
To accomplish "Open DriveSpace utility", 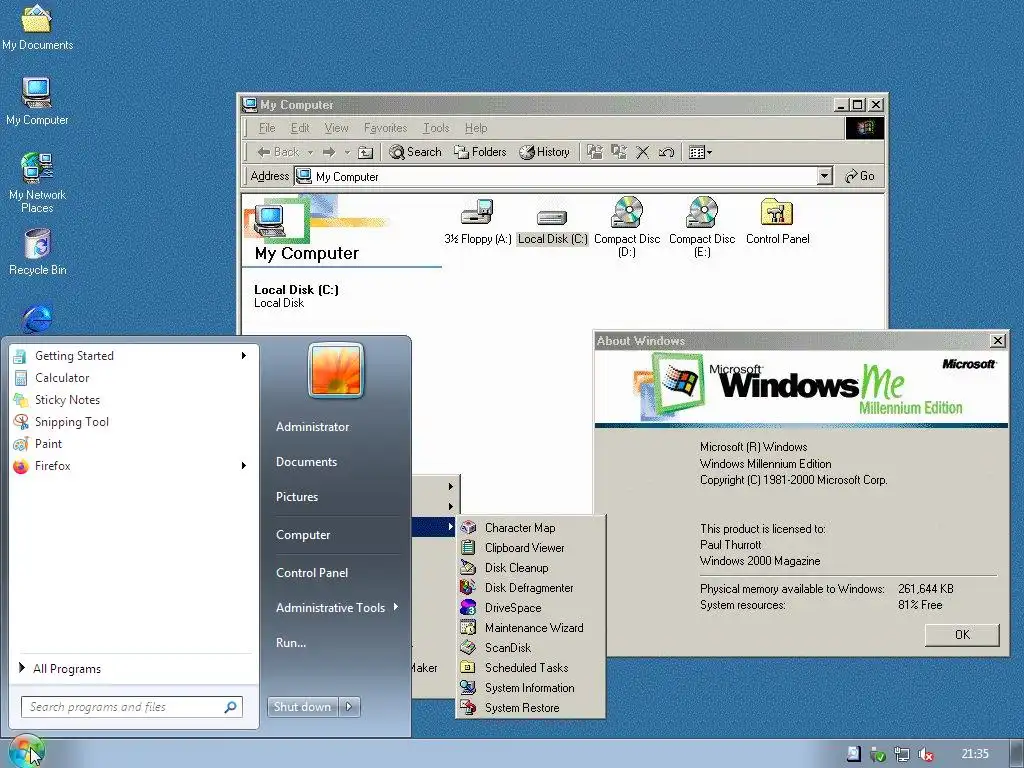I will (530, 608).
